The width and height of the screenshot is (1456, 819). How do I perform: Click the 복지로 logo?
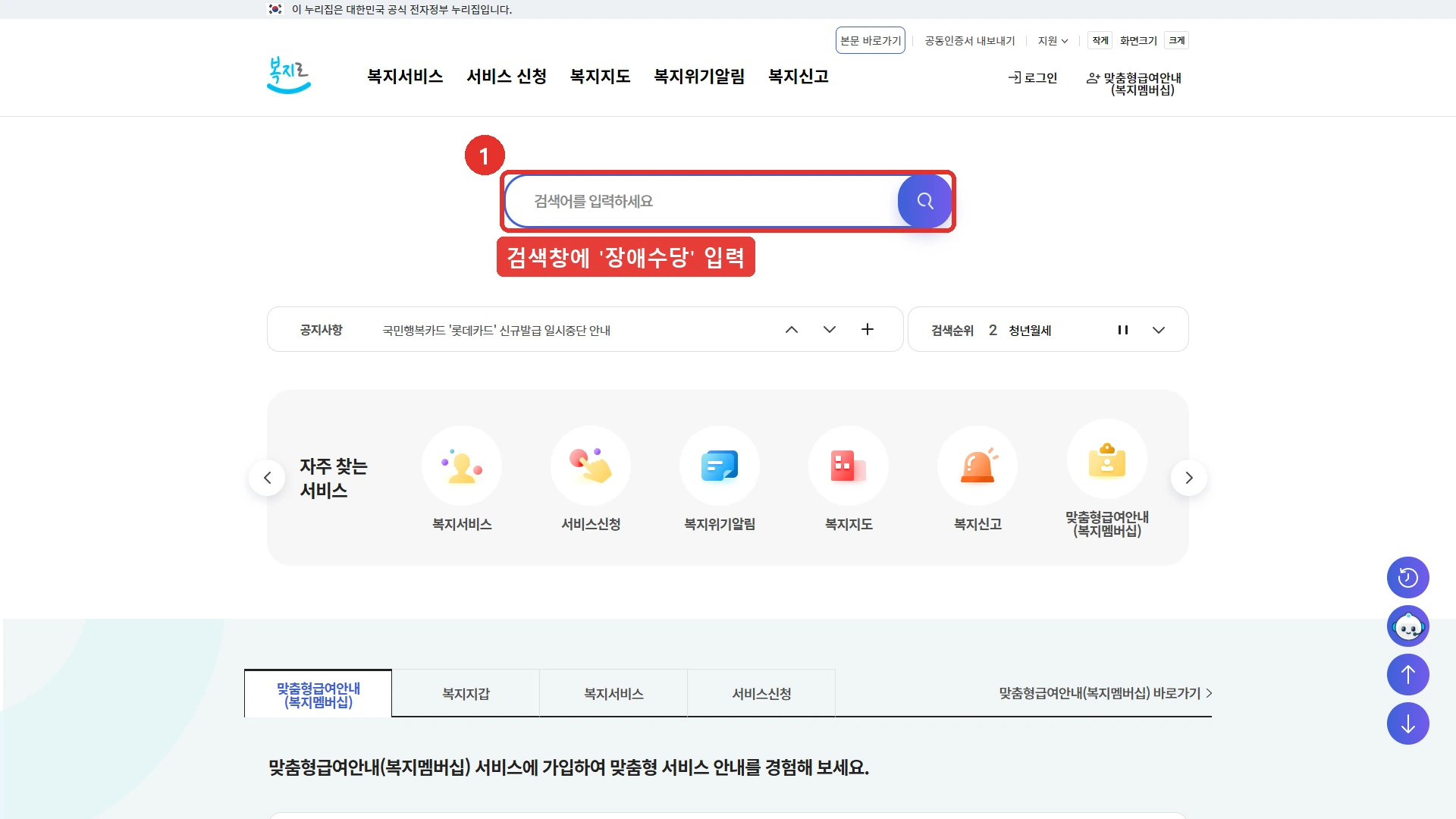click(x=289, y=76)
